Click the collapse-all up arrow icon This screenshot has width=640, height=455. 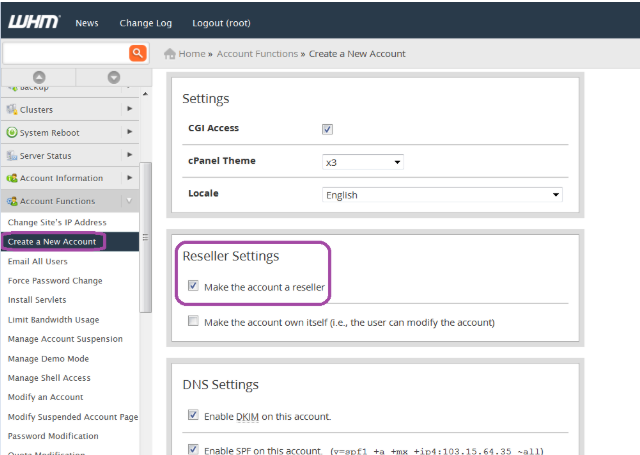point(39,77)
